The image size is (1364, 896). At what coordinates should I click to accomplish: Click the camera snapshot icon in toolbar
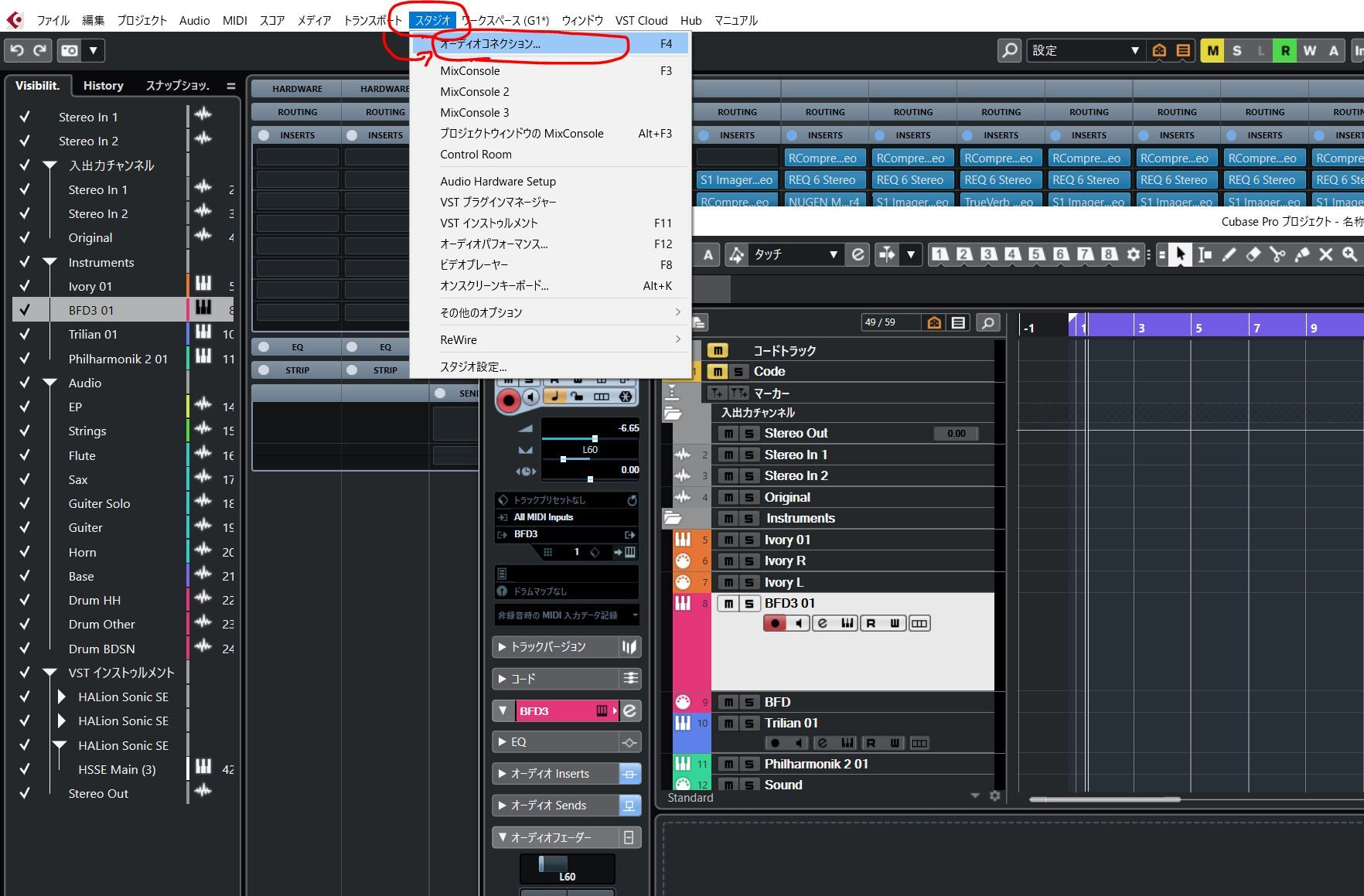point(70,50)
